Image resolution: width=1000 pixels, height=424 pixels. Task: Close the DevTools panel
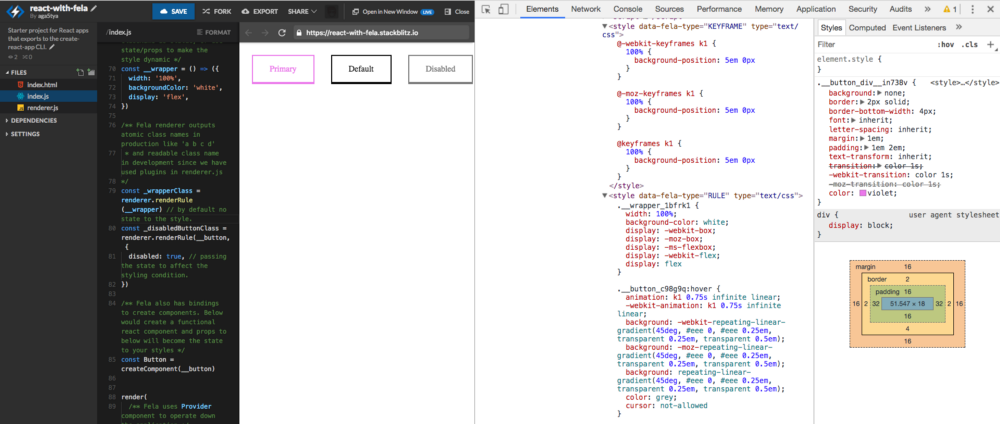(x=990, y=9)
